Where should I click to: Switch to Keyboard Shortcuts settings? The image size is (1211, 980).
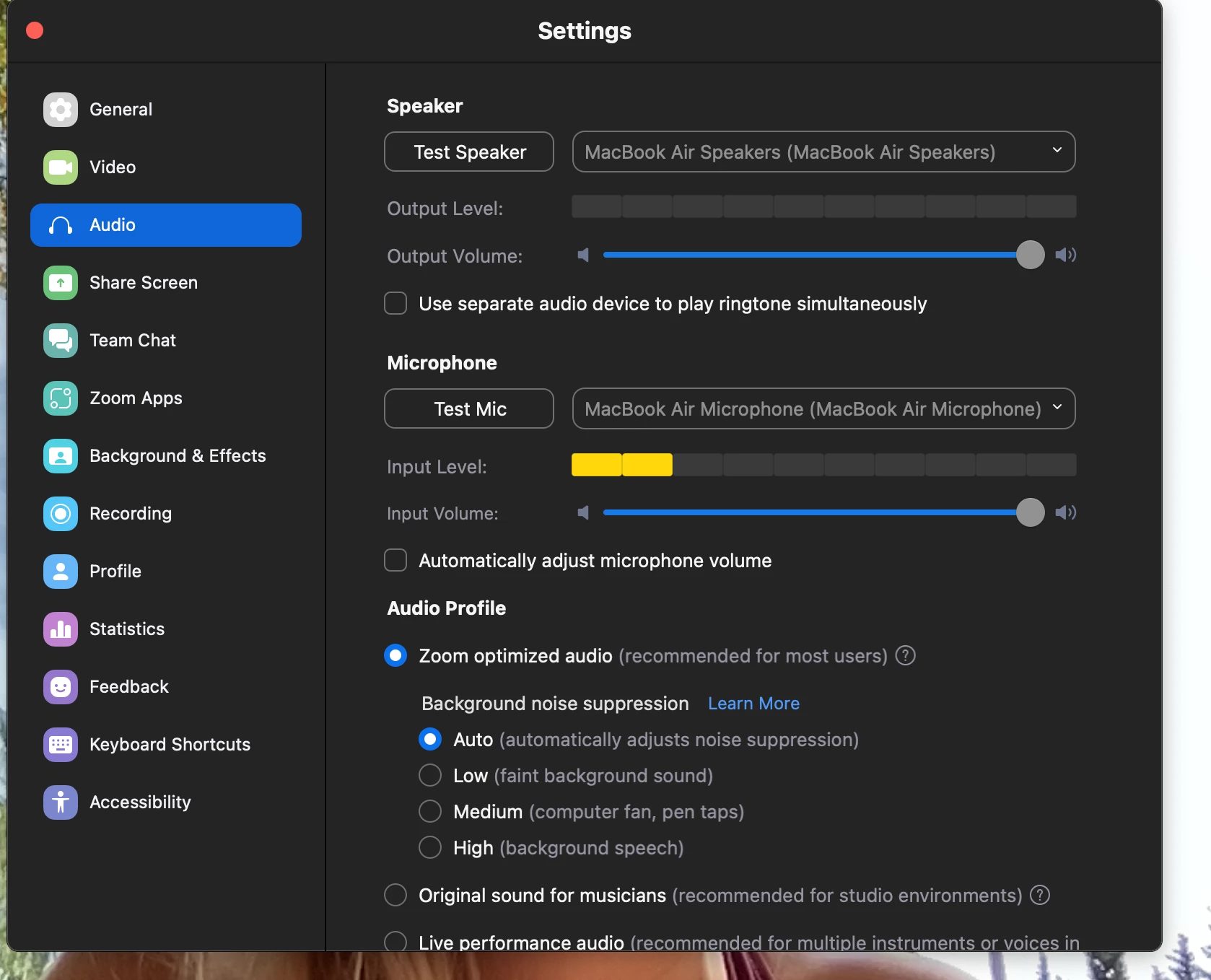[x=166, y=745]
